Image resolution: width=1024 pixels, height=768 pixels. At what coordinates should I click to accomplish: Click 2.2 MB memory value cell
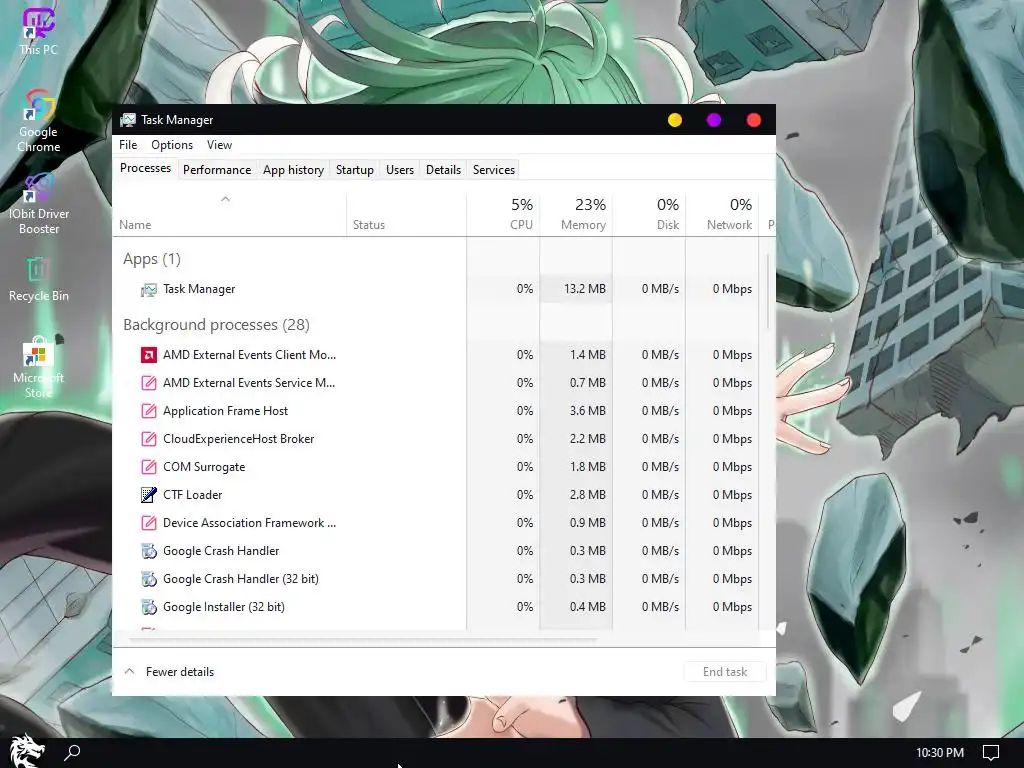coord(576,439)
